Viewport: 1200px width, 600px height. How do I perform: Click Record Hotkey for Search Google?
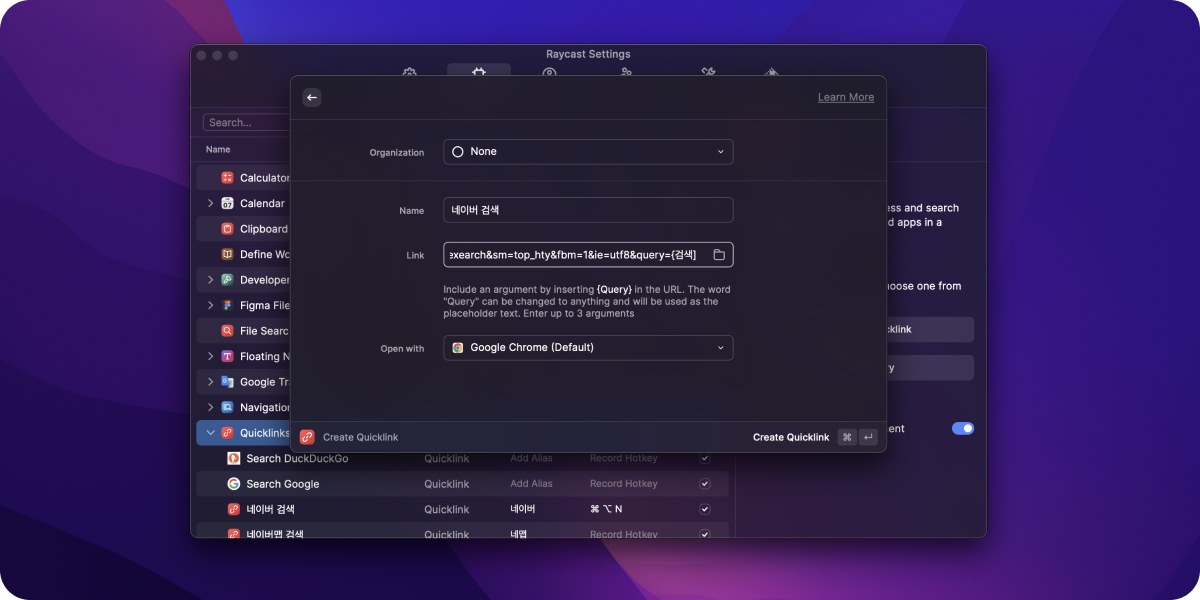point(624,484)
